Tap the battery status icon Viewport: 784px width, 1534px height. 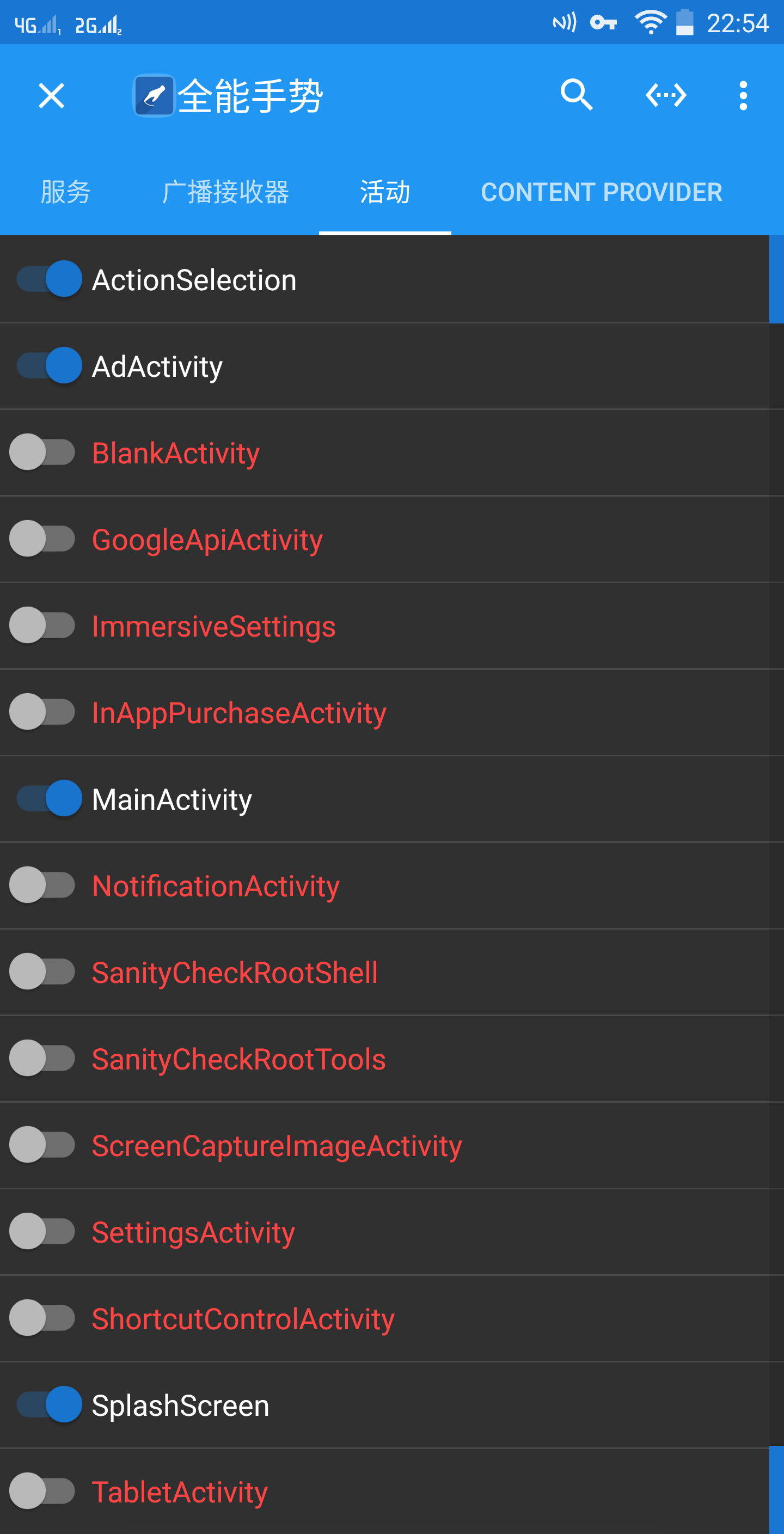[684, 23]
